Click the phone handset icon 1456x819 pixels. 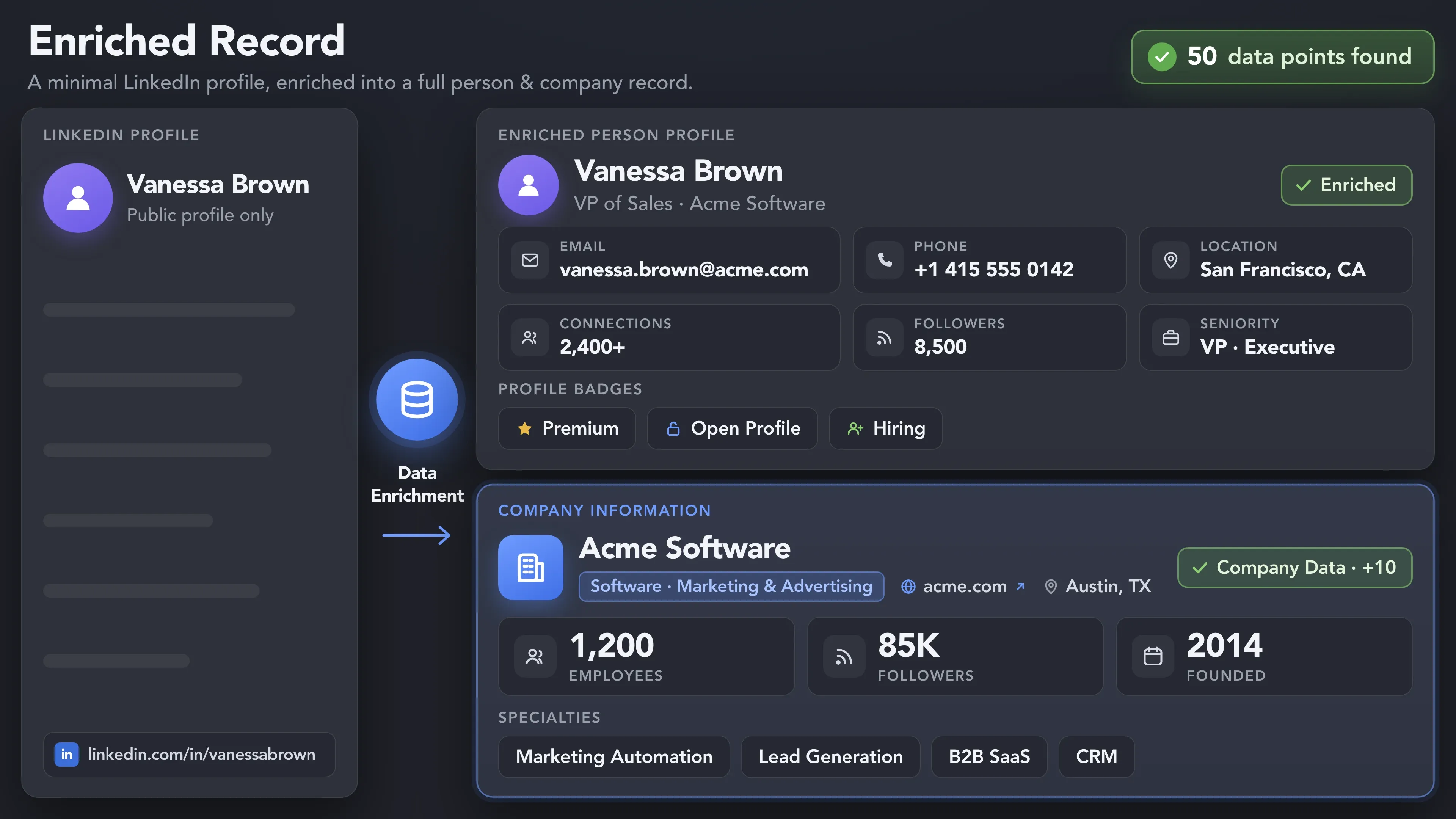coord(885,260)
